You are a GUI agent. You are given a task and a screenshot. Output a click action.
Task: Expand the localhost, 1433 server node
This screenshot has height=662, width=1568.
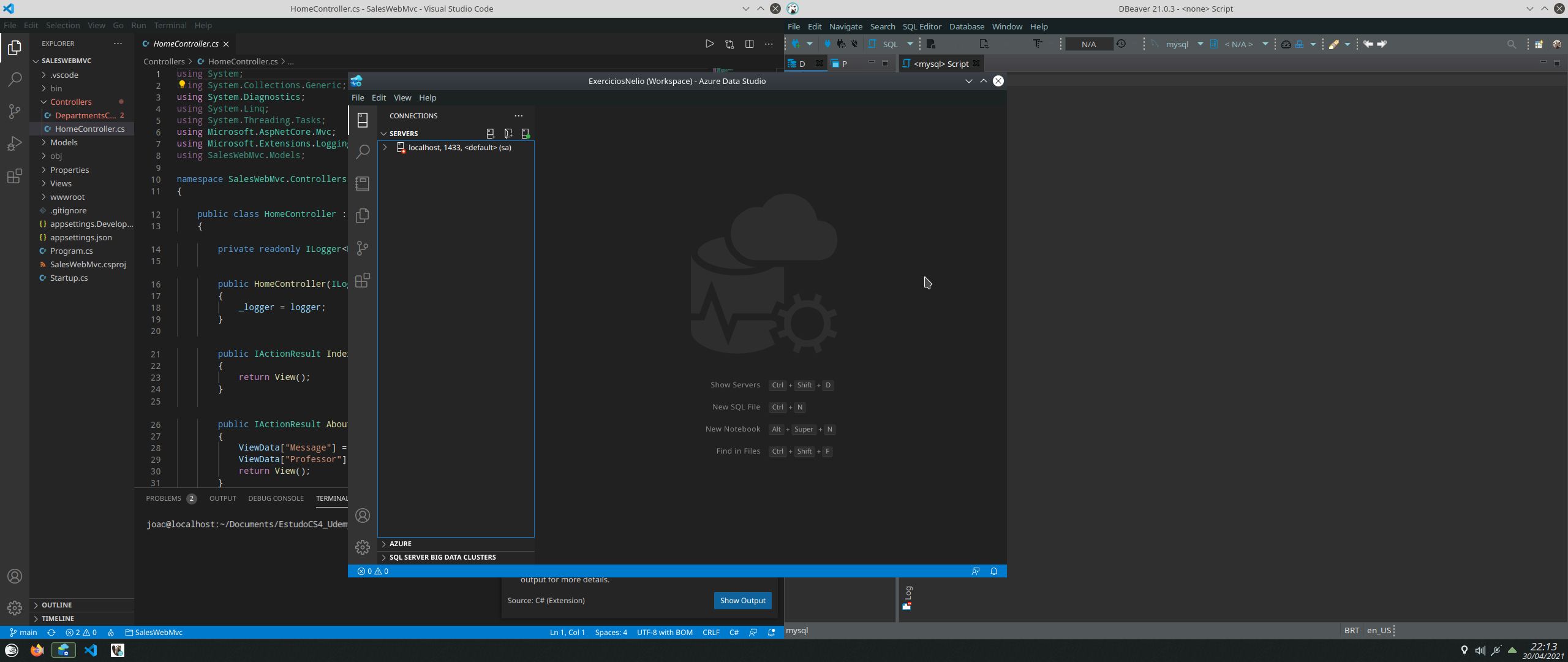click(x=385, y=148)
